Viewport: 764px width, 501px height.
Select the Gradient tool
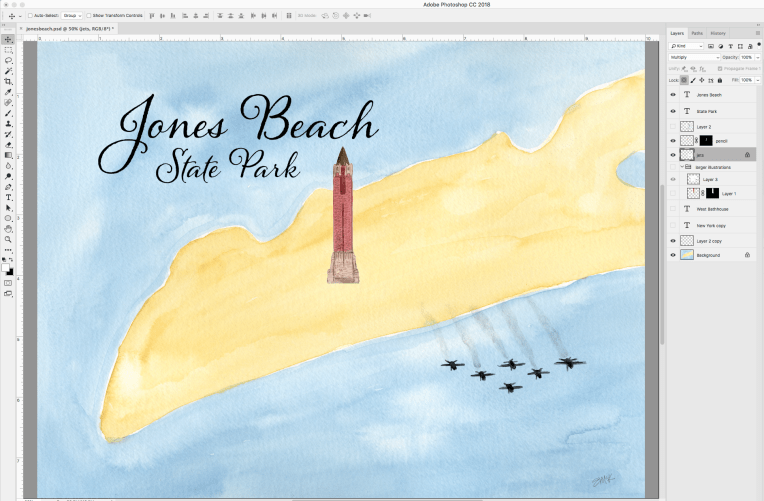tap(8, 155)
